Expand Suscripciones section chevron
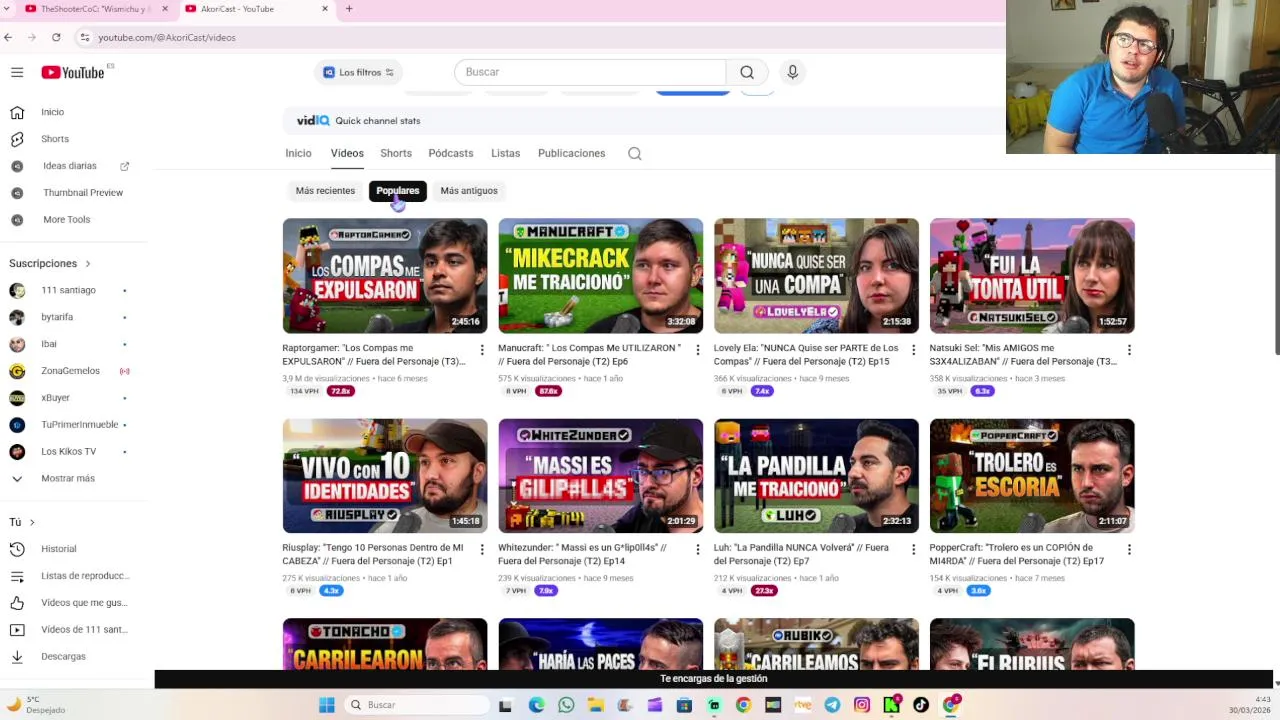 click(87, 264)
